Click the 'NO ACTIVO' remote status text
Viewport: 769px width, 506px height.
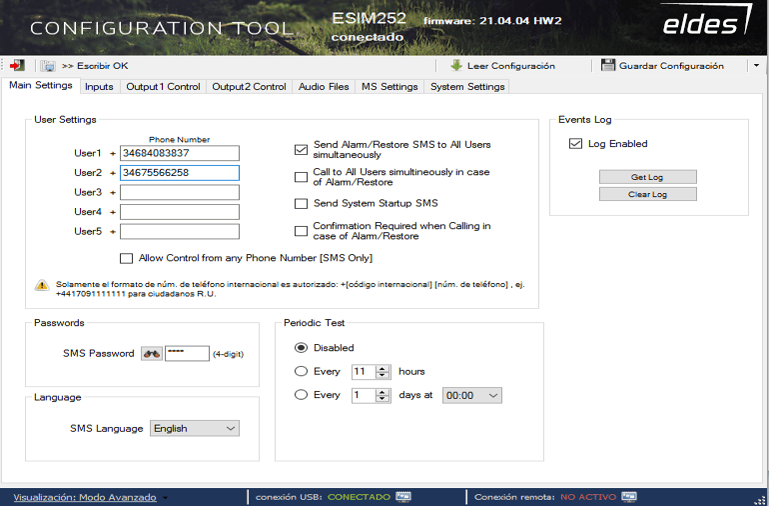pos(588,497)
